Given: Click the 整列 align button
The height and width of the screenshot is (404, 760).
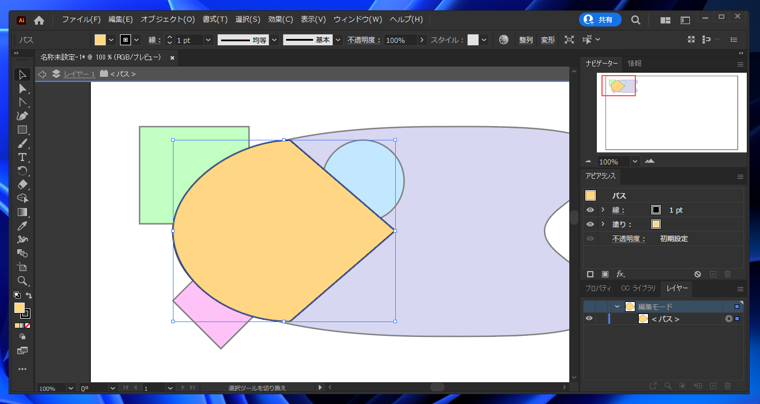Looking at the screenshot, I should point(526,40).
